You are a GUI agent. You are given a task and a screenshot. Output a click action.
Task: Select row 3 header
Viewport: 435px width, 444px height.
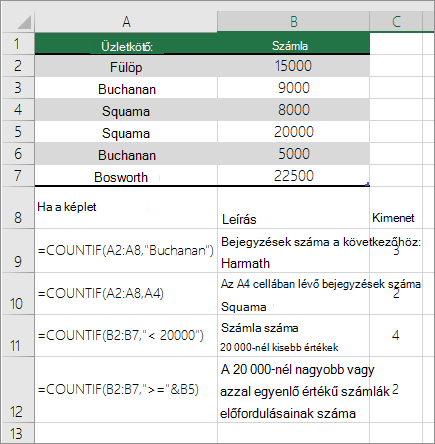click(x=18, y=88)
